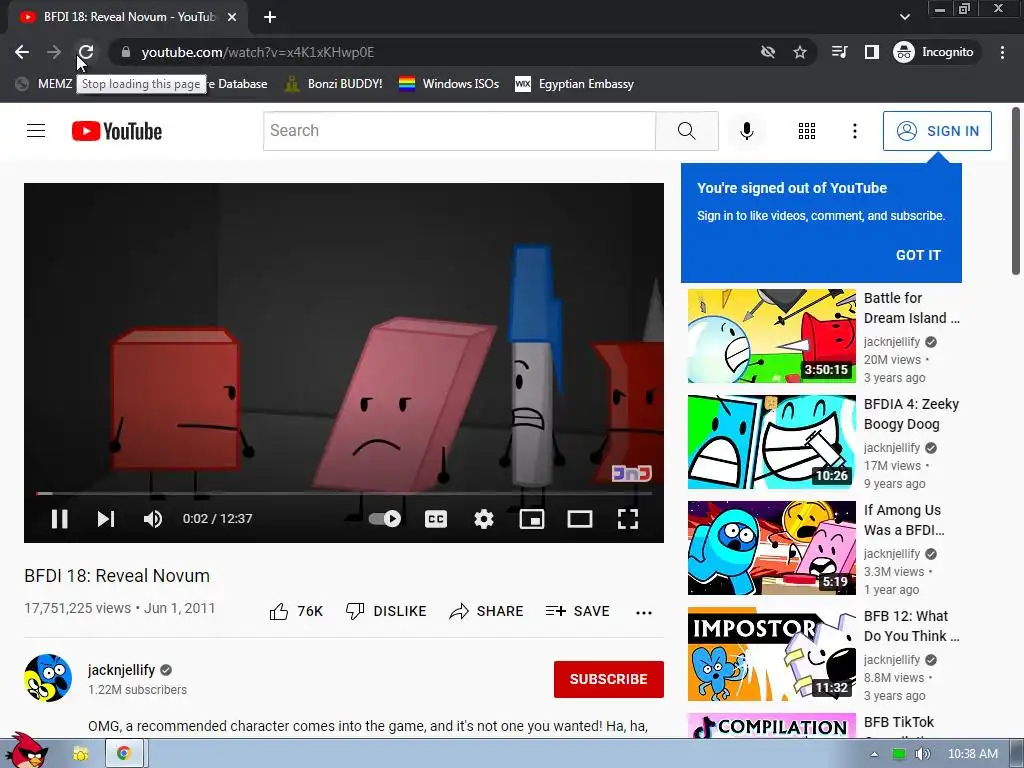
Task: Close the BFDI 18 Reveal Novum tab
Action: 232,17
